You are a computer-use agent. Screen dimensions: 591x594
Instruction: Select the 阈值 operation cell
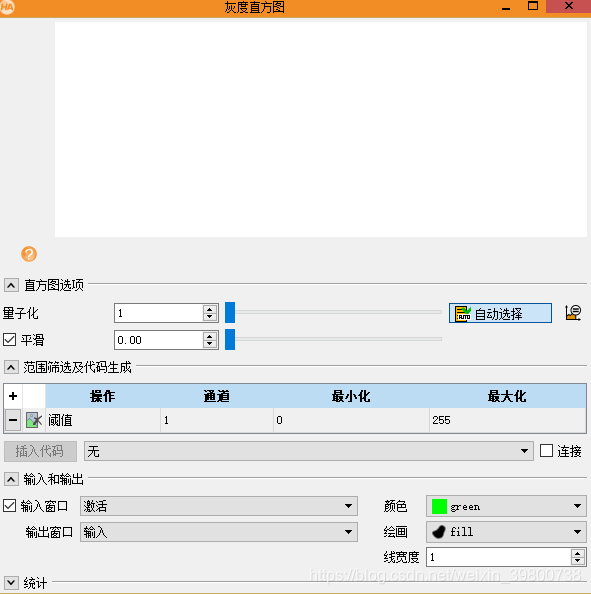pos(103,420)
